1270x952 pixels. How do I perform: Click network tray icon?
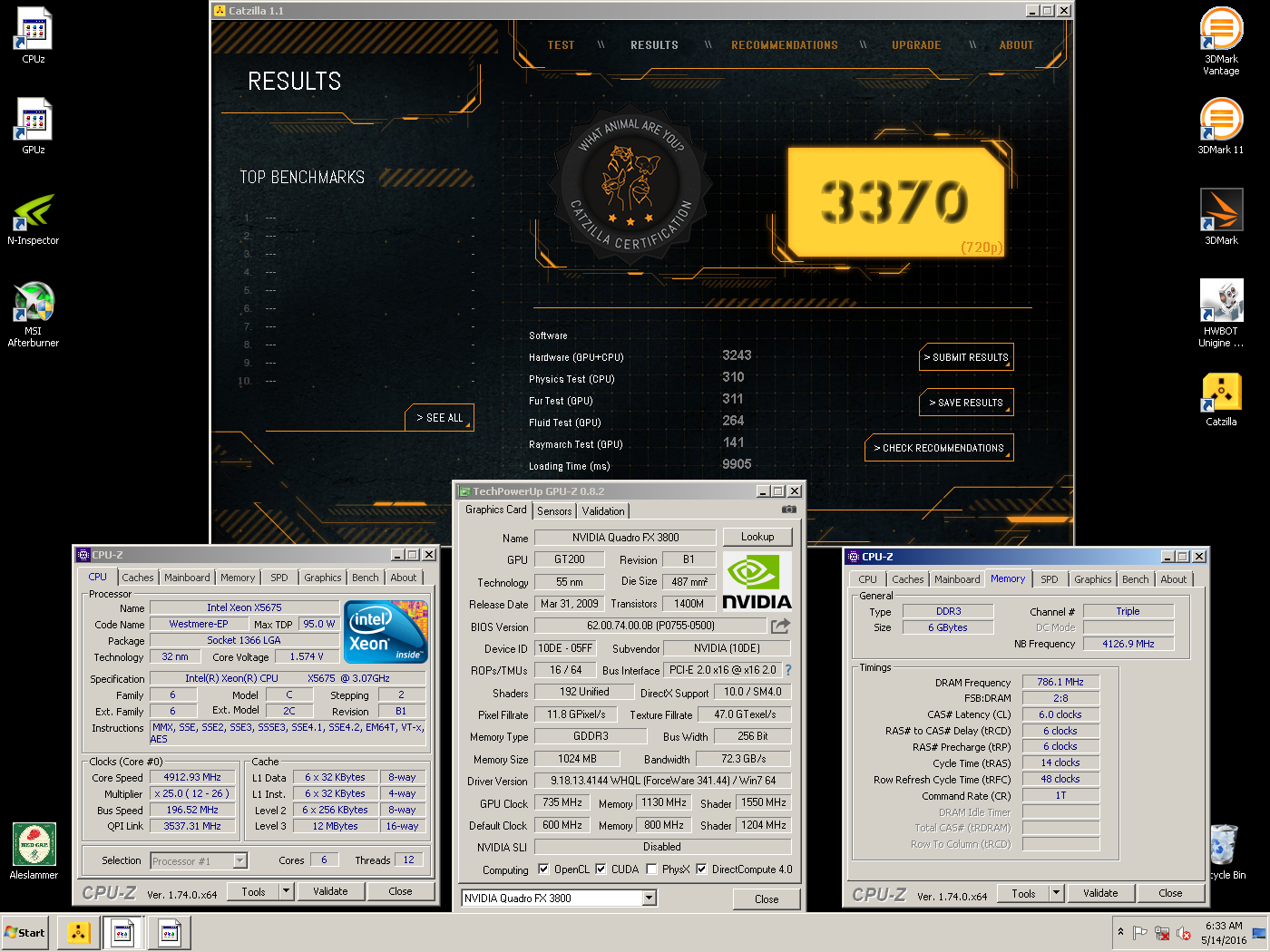1162,933
